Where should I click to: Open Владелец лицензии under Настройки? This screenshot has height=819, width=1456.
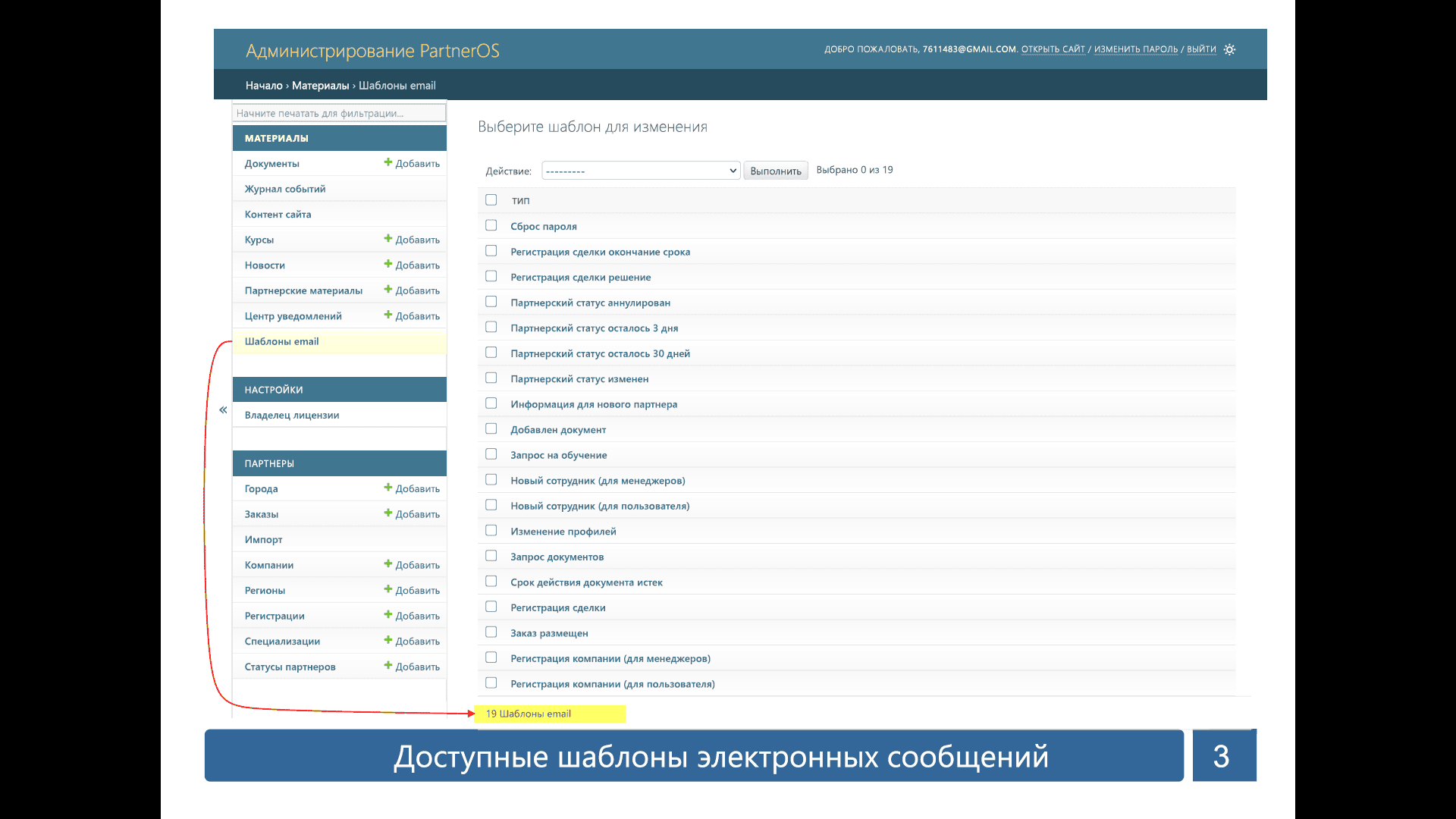tap(292, 415)
